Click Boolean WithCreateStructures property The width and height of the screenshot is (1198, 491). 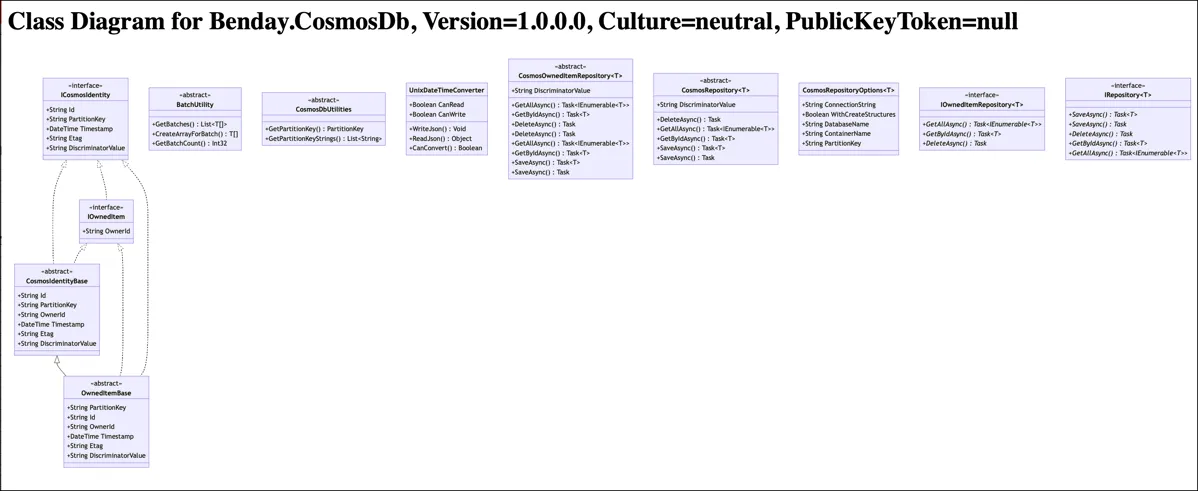pos(848,115)
